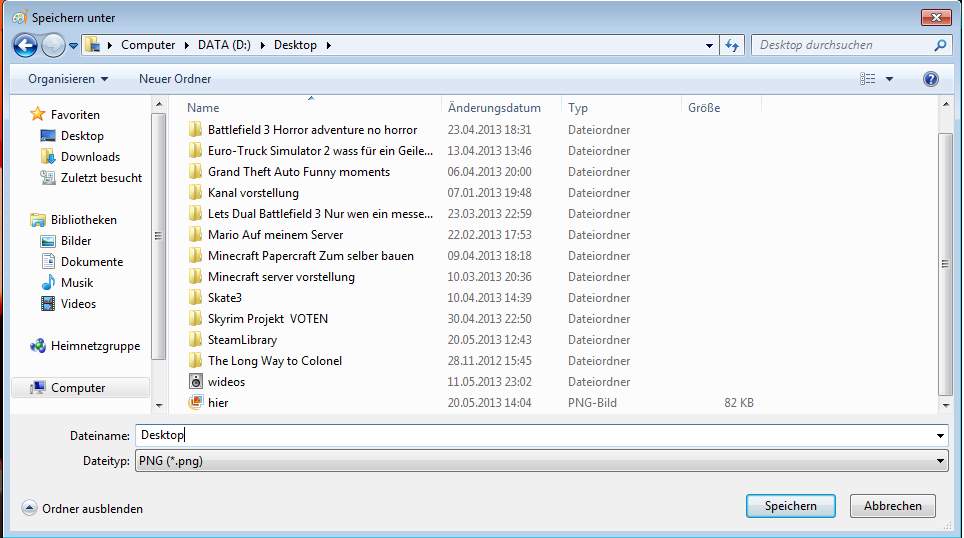Open the Dateiname history dropdown arrow
964x538 pixels.
tap(940, 436)
